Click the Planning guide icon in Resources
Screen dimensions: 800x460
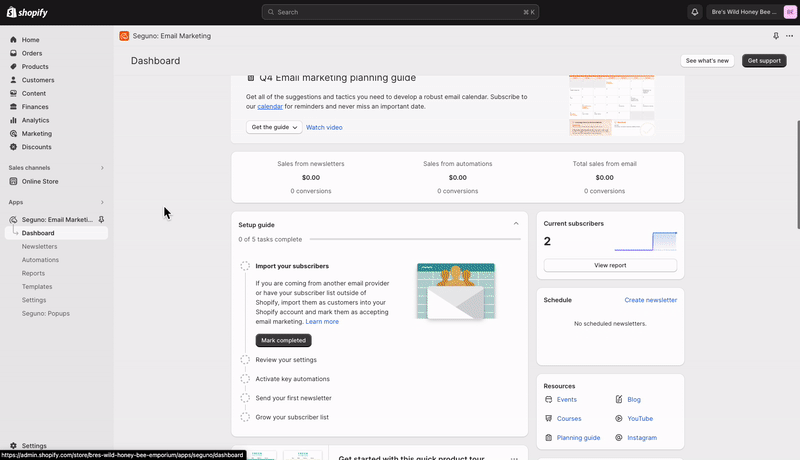point(548,438)
